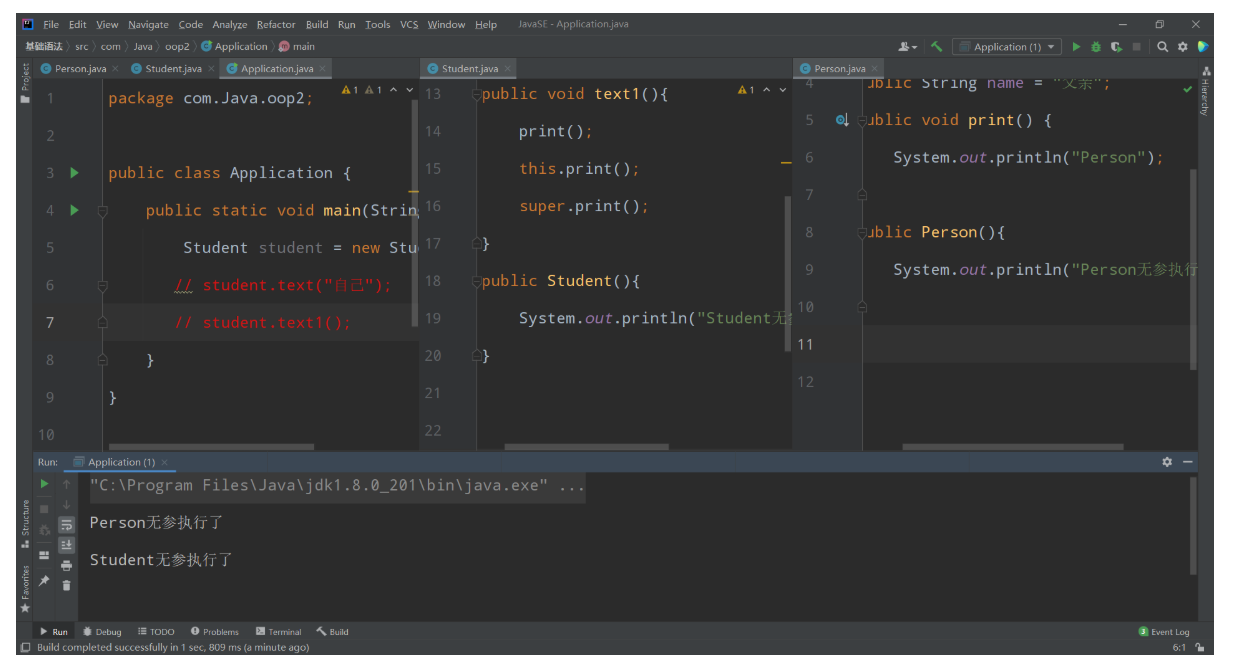Print the Run console output
Viewport: 1239px width, 663px height.
pos(66,565)
